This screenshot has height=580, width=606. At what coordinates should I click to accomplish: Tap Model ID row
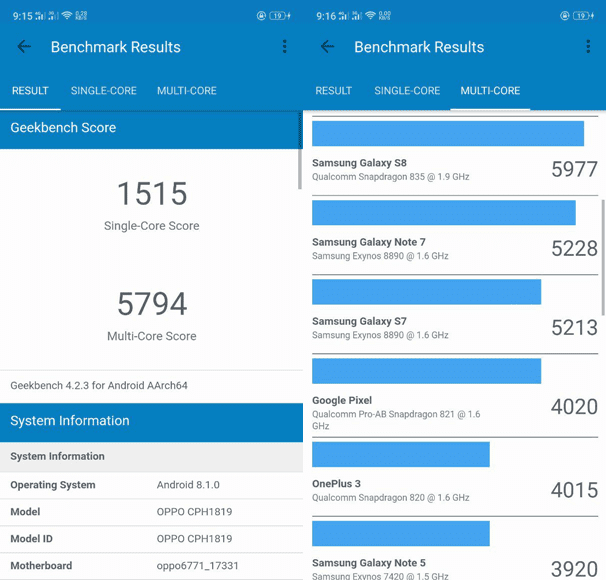coord(152,539)
